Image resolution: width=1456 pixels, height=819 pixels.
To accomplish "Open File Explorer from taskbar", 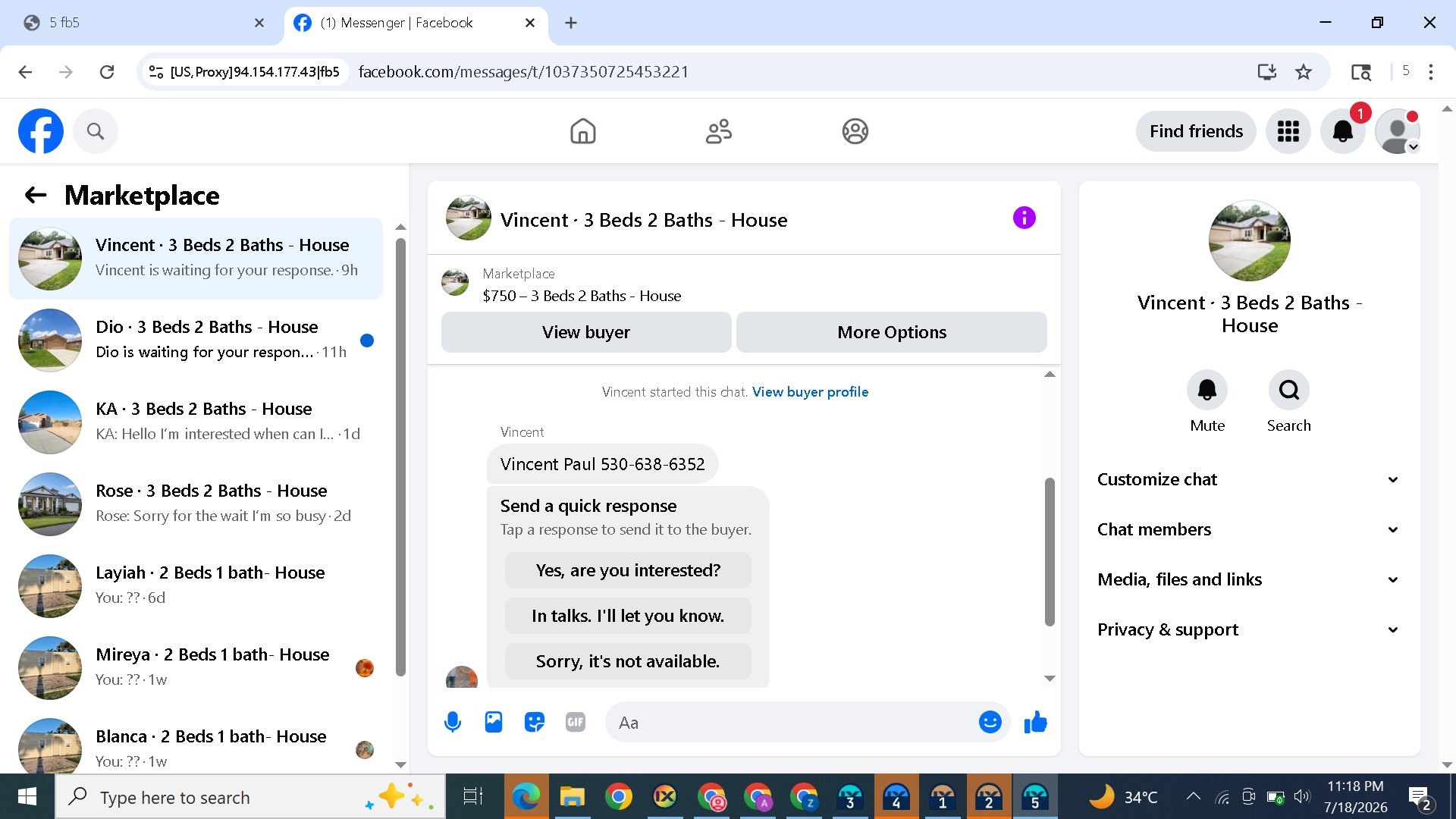I will pyautogui.click(x=573, y=797).
